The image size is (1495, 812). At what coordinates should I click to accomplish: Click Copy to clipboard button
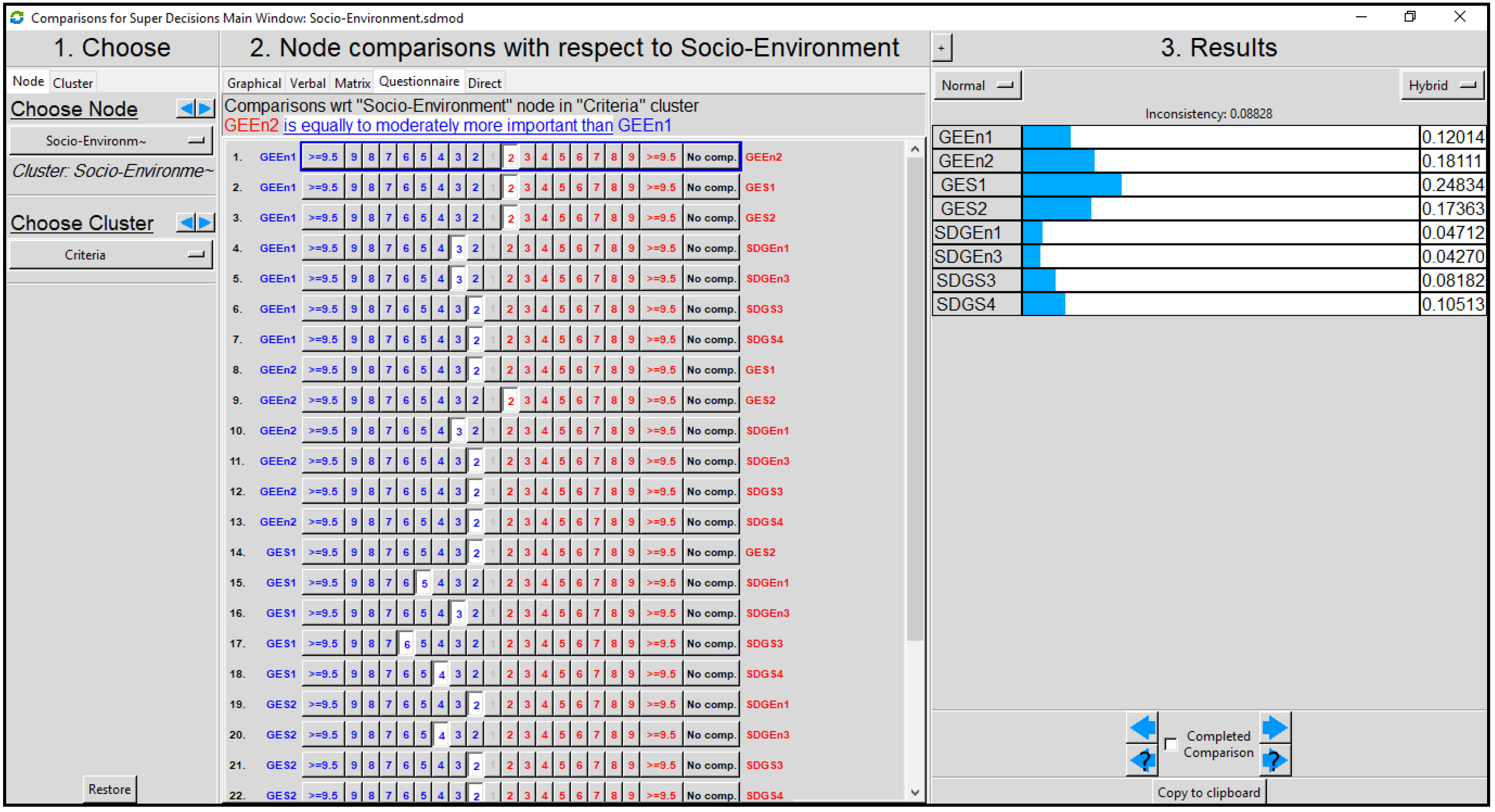click(x=1208, y=793)
